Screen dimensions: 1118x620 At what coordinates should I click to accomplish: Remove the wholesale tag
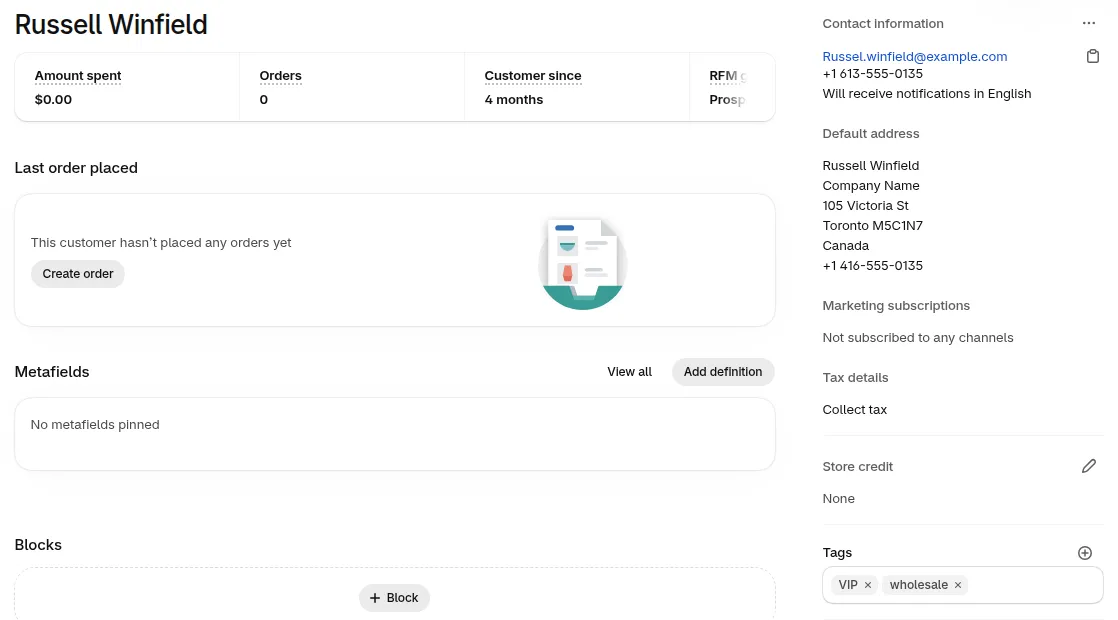(958, 585)
